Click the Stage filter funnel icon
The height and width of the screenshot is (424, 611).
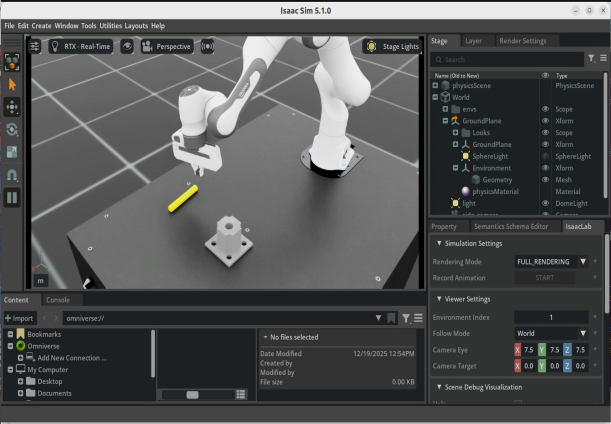589,60
